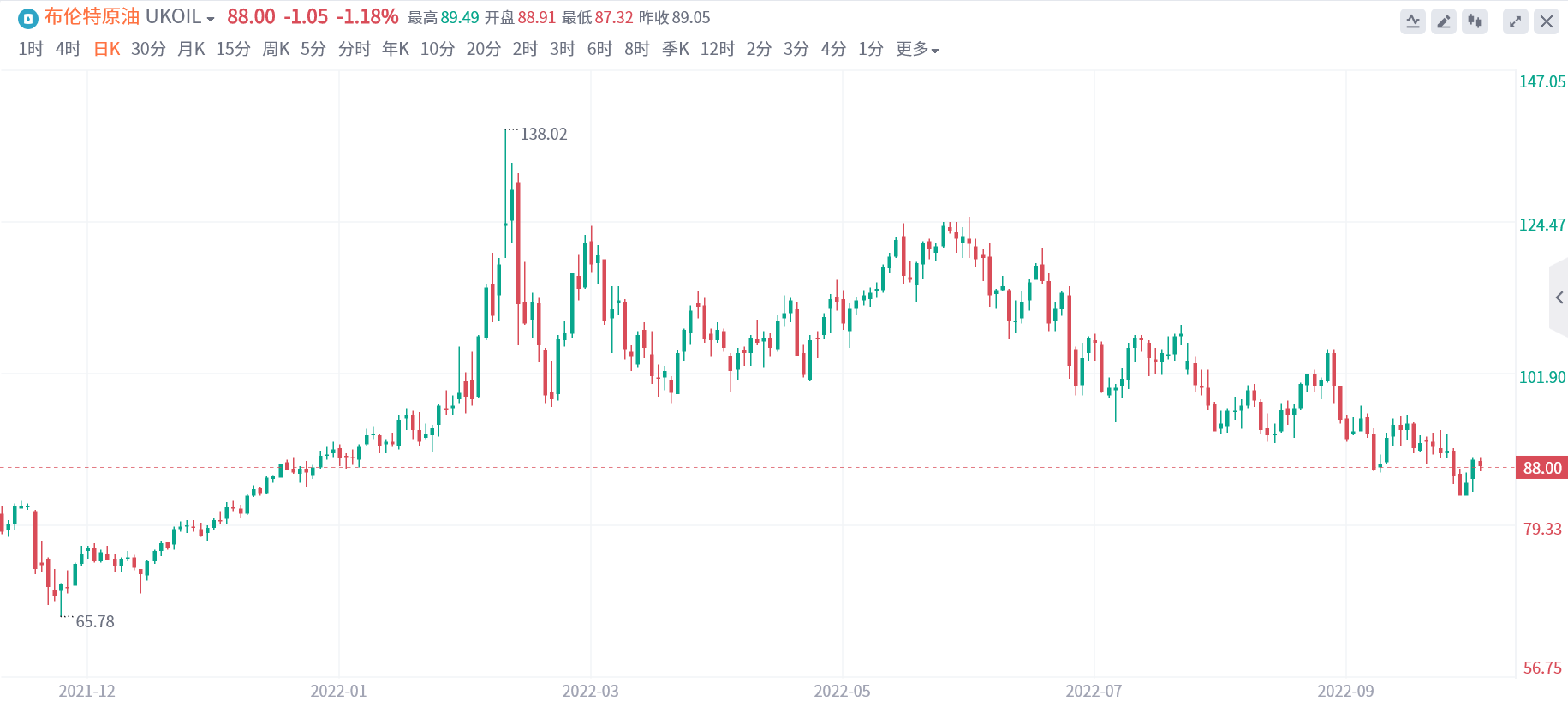
Task: Open the candlestick chart style icon
Action: coord(1475,21)
